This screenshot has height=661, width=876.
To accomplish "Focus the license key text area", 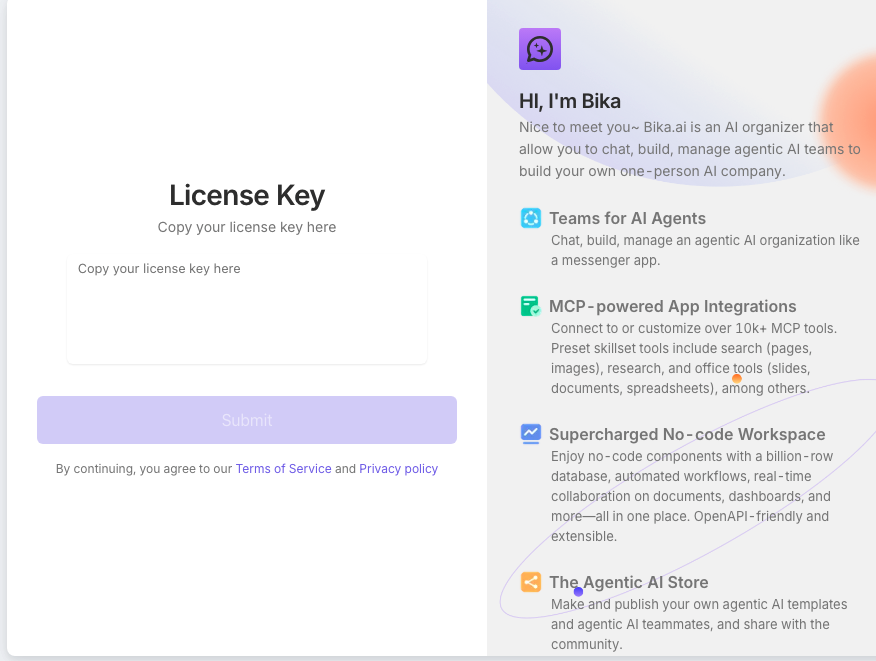I will point(247,309).
